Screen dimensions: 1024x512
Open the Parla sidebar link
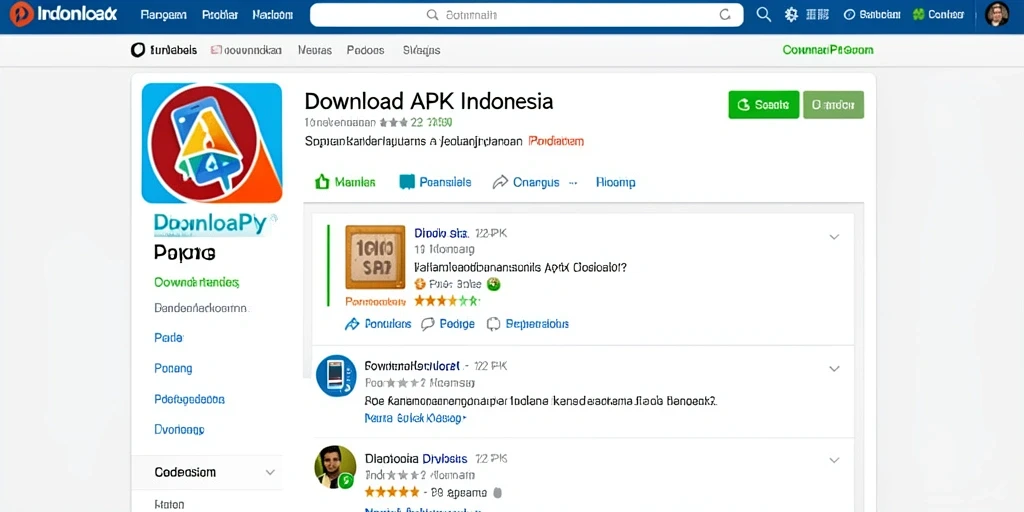coord(168,338)
